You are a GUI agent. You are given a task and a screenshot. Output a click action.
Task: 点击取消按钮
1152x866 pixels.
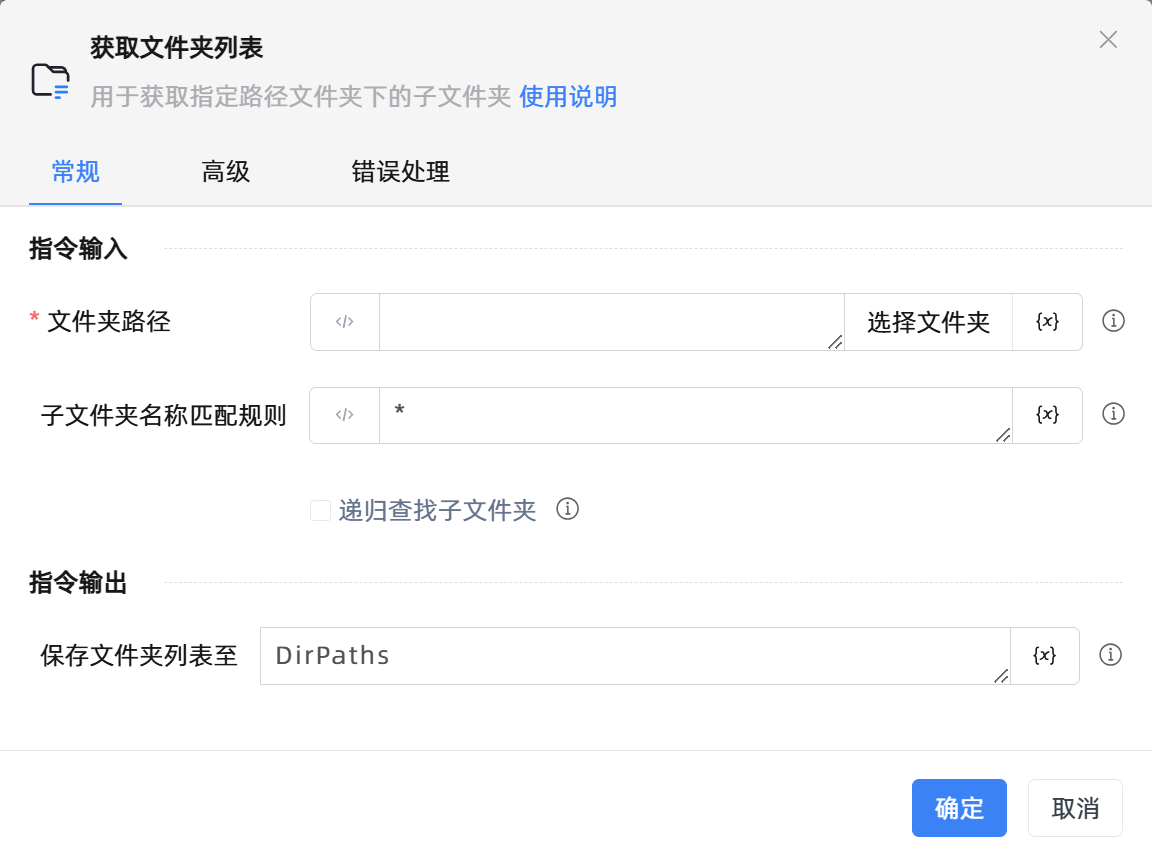pyautogui.click(x=1075, y=808)
